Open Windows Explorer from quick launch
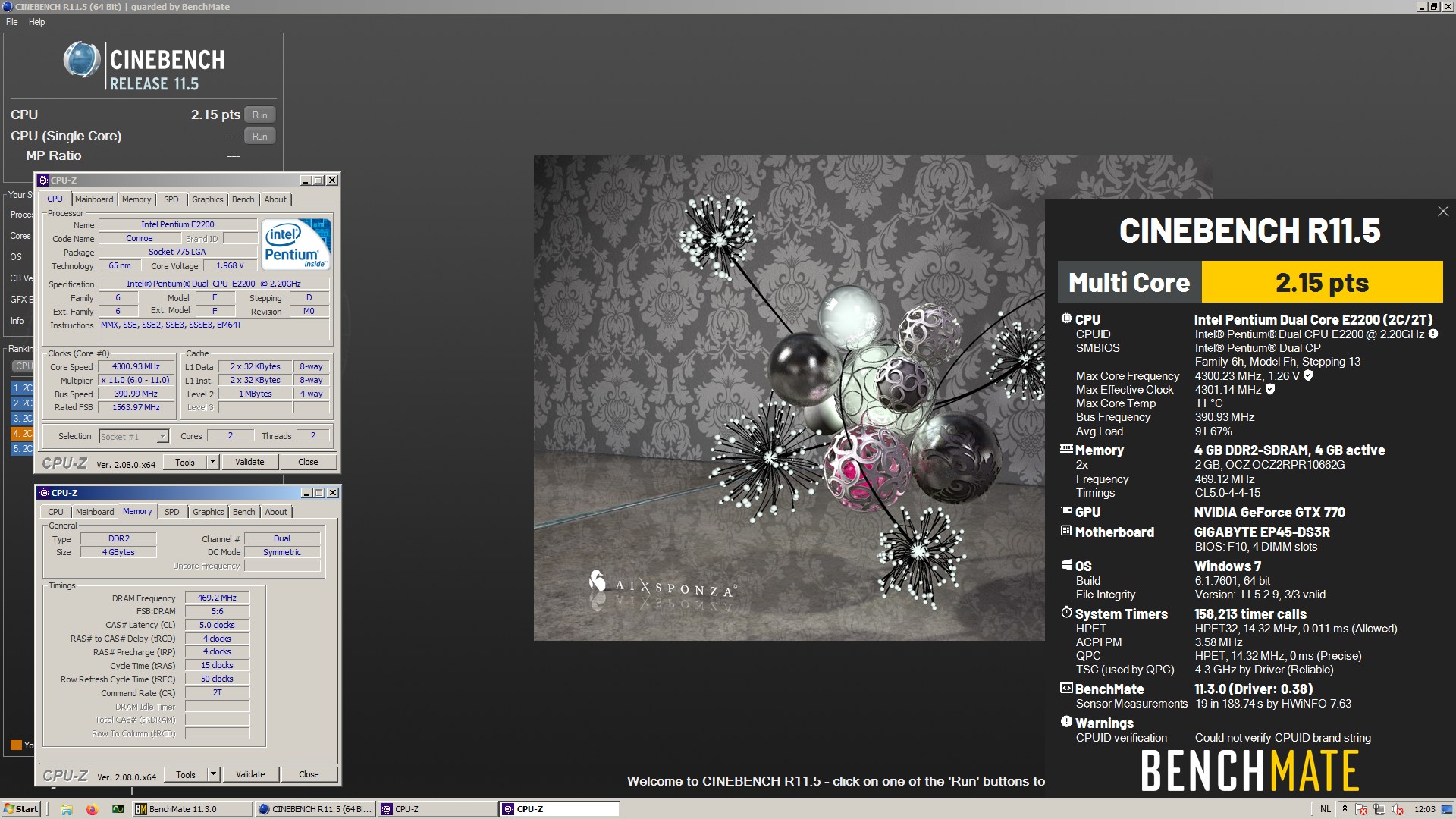Screen dimensions: 1456x819 tap(66, 809)
